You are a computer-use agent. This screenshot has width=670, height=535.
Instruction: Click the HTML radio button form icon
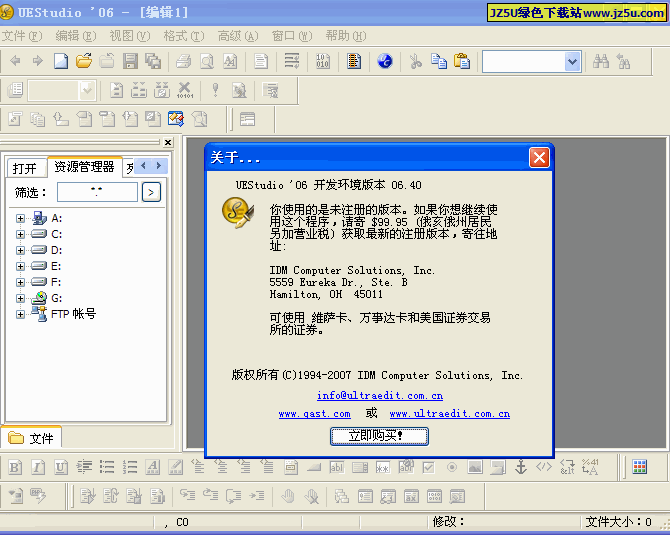coord(452,467)
